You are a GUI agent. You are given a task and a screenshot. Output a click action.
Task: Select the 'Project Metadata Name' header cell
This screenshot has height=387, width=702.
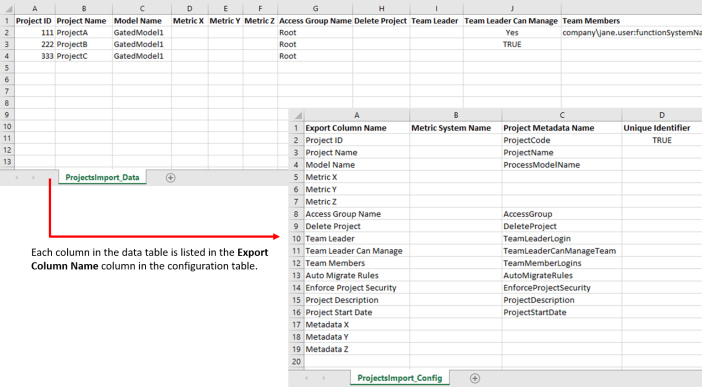(x=562, y=128)
